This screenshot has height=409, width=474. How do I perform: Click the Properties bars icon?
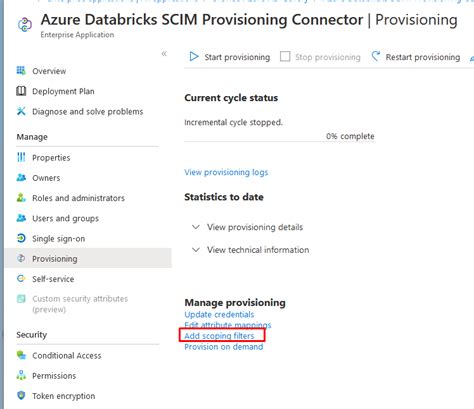[21, 157]
